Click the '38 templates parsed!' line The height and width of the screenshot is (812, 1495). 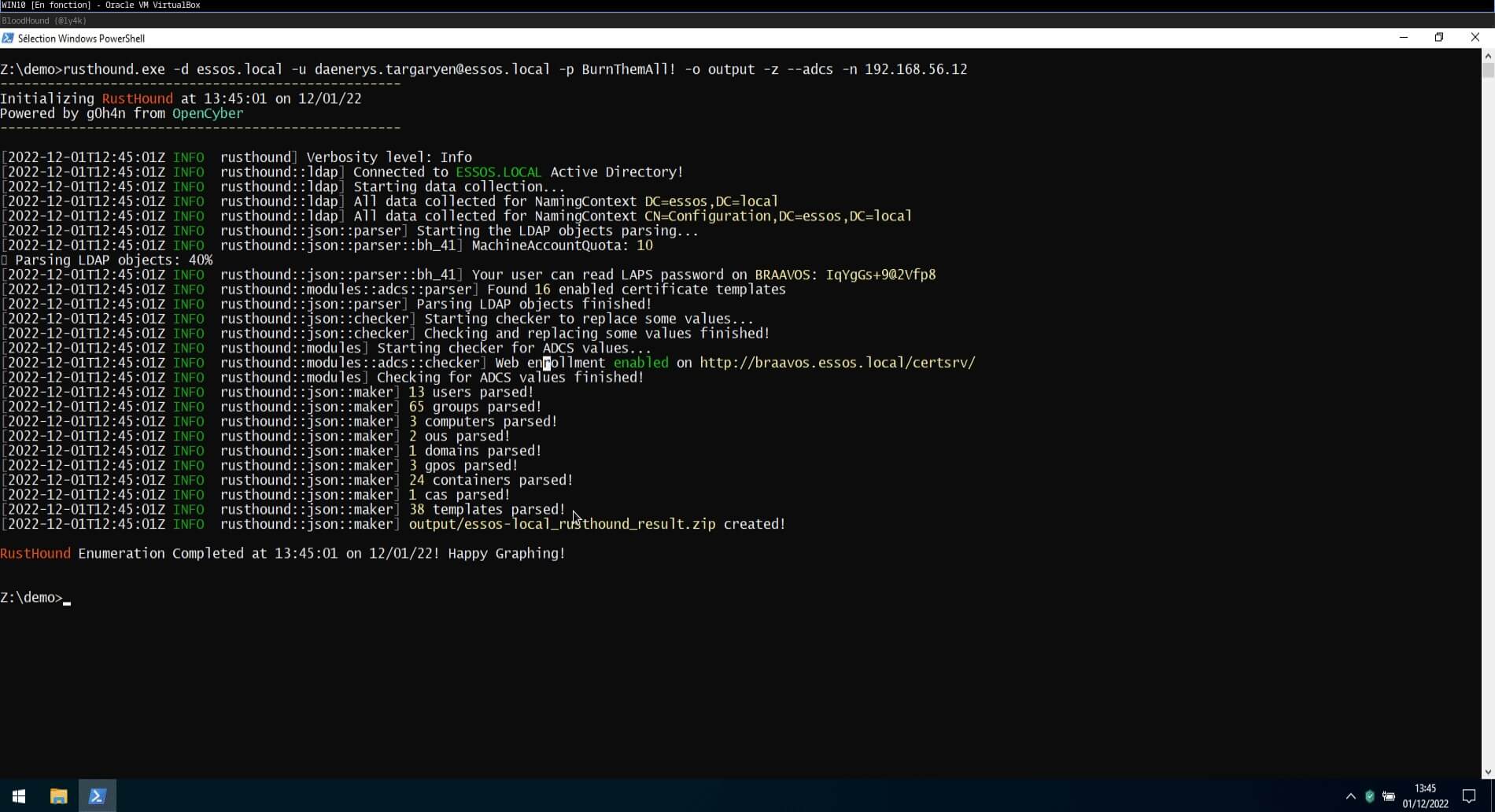pyautogui.click(x=487, y=510)
